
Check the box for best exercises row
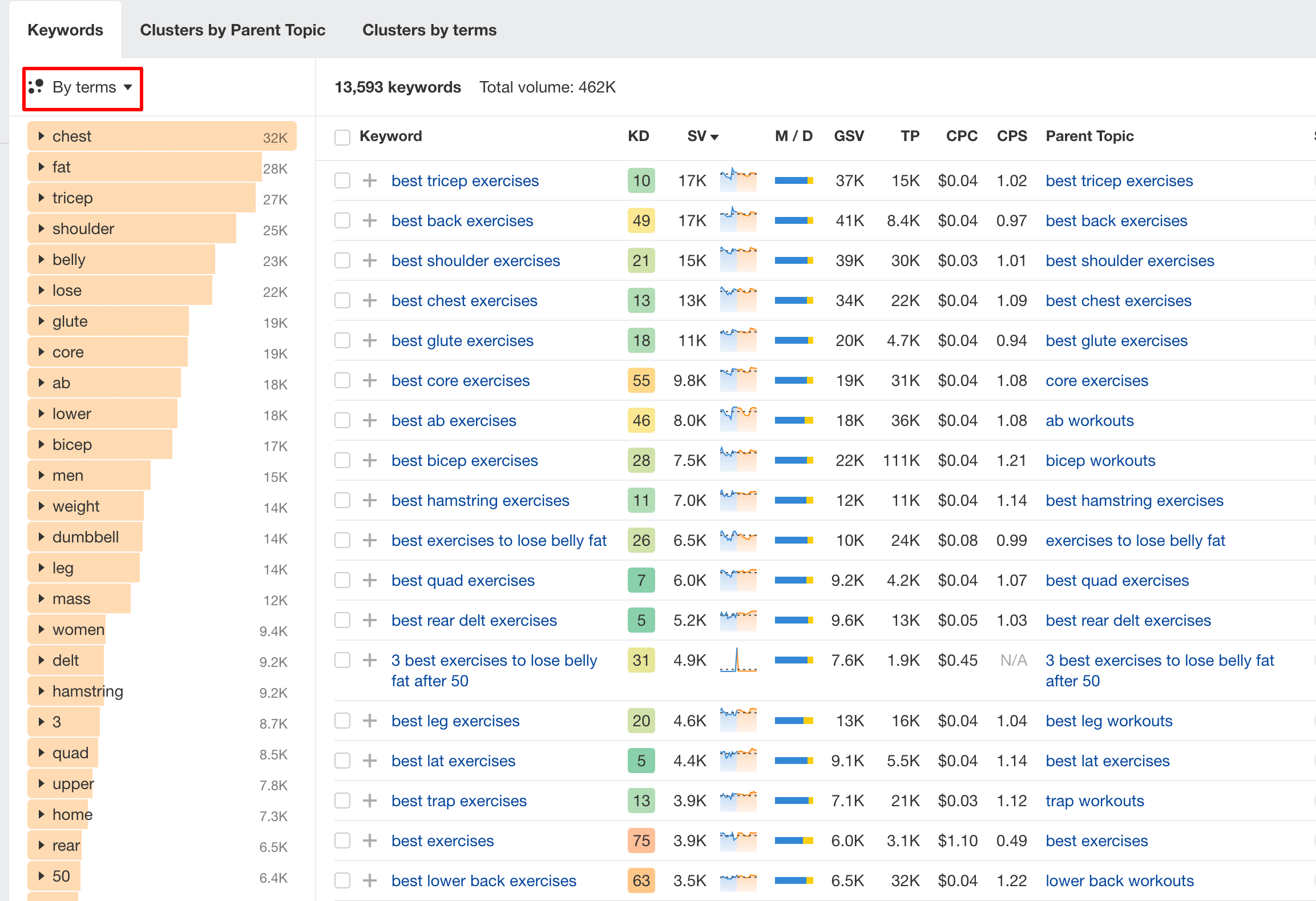[342, 841]
